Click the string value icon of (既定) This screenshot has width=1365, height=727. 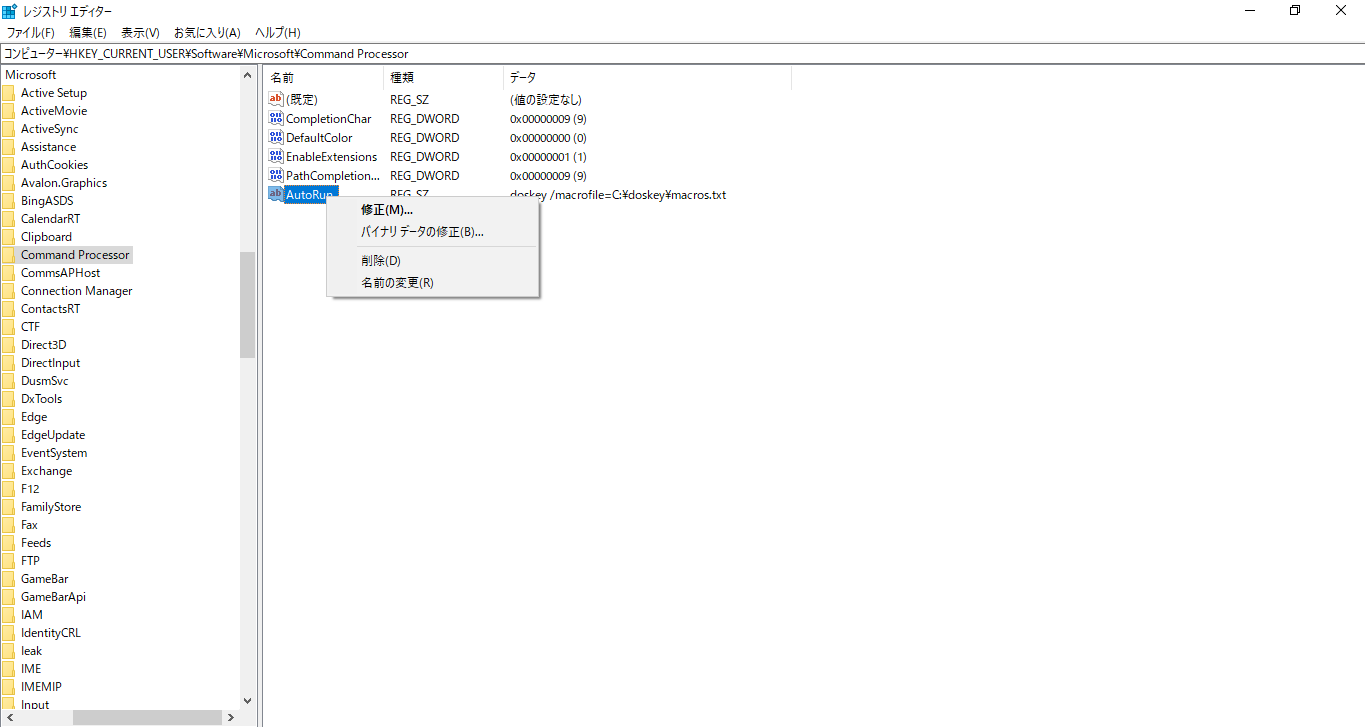click(x=277, y=99)
